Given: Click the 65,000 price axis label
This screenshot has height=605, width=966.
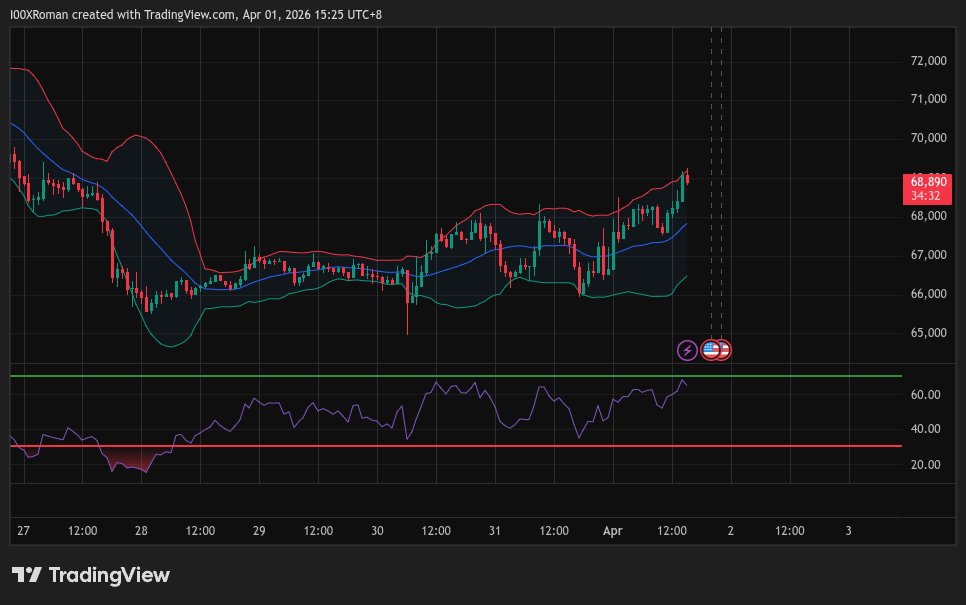Looking at the screenshot, I should (x=929, y=333).
